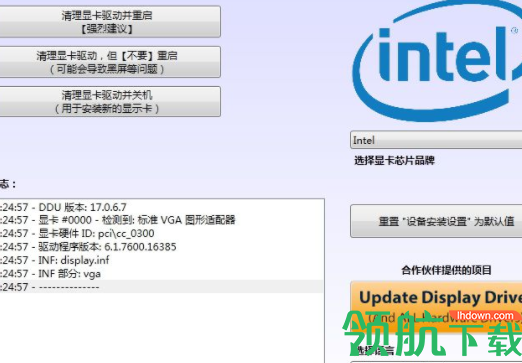Select log line INF: display.inf
This screenshot has width=522, height=363.
coord(161,260)
